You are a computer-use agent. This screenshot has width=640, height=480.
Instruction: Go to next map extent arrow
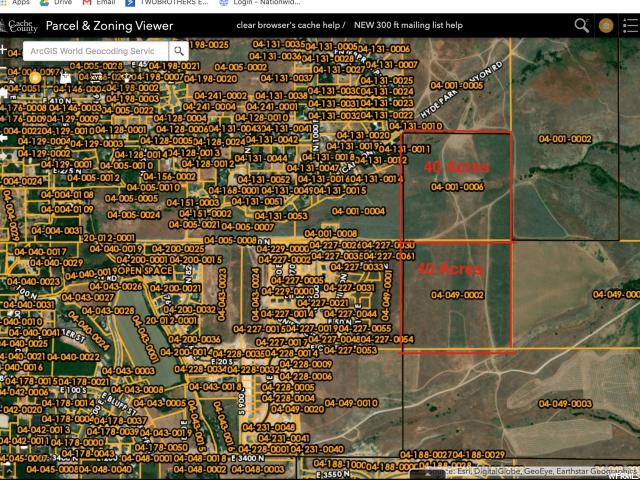tap(3, 155)
